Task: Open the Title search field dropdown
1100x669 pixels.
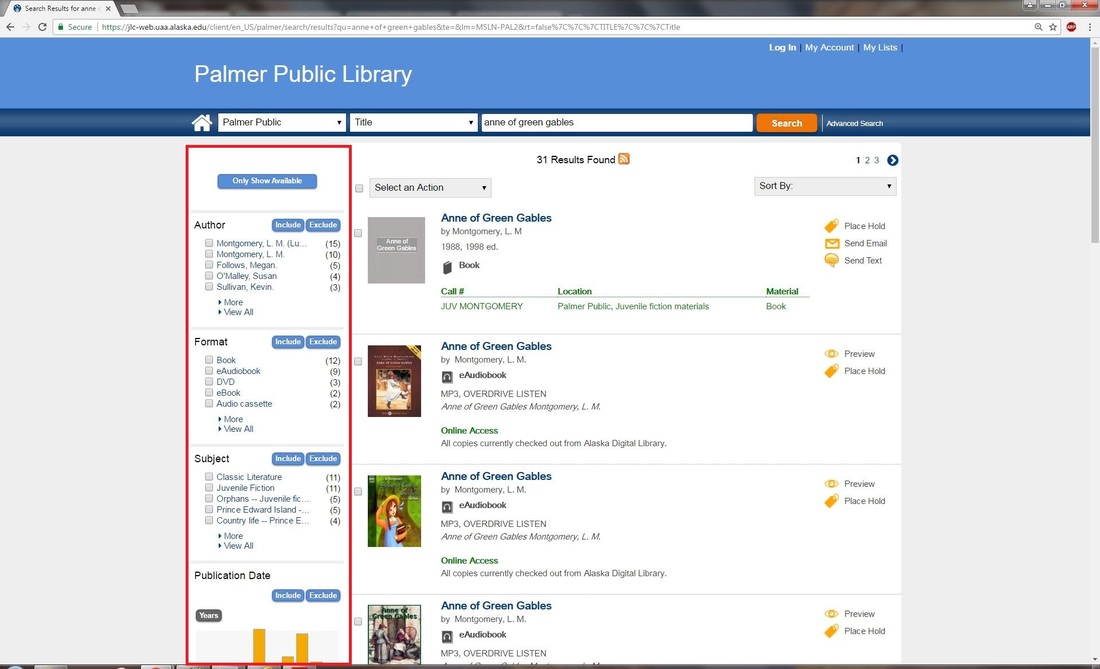Action: click(413, 123)
